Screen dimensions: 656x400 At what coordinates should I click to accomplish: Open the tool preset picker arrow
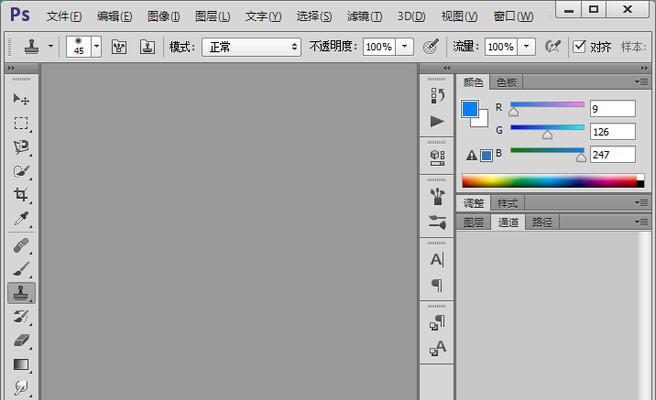(51, 46)
